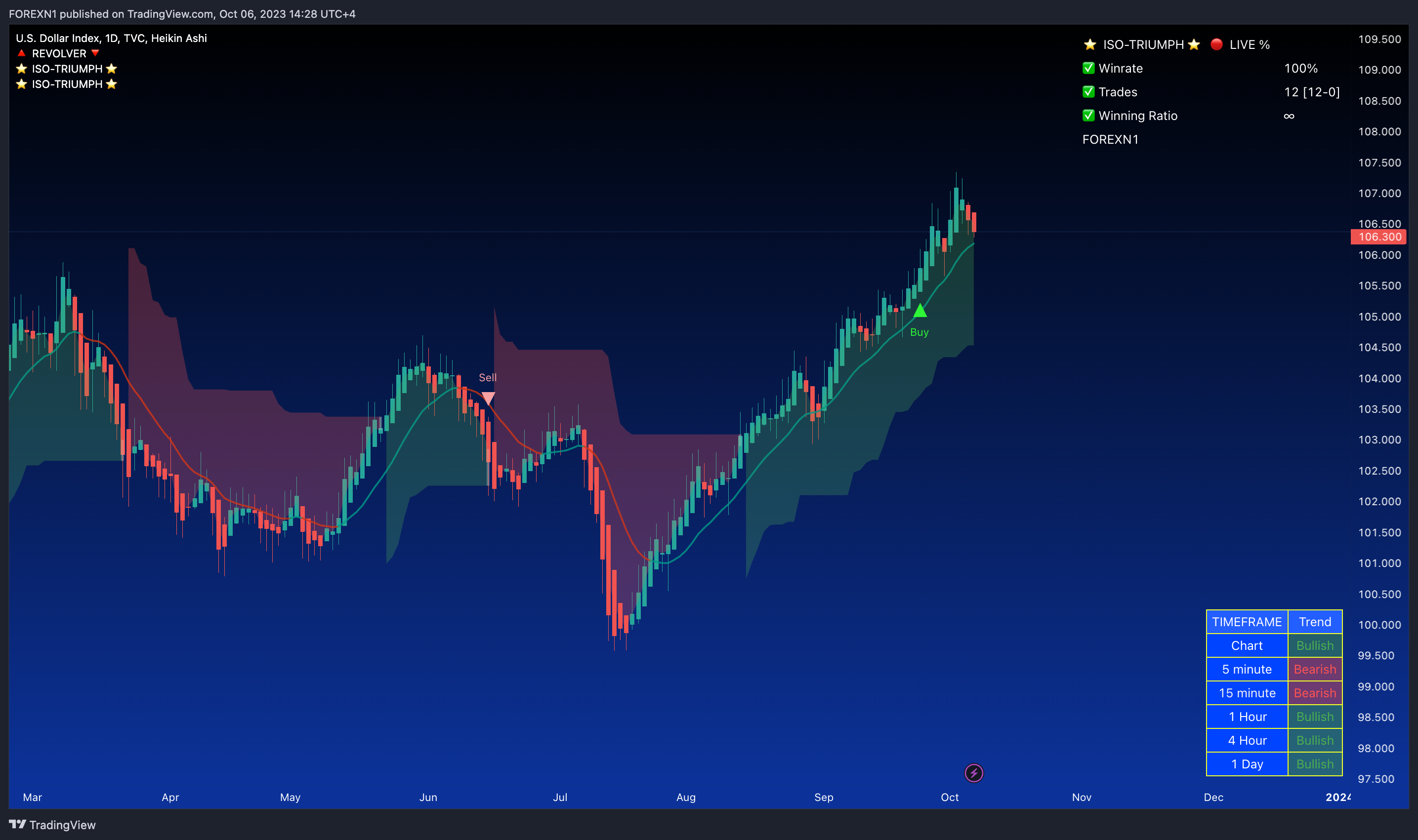Click the purple lightning bolt event icon
This screenshot has width=1418, height=840.
coord(973,773)
